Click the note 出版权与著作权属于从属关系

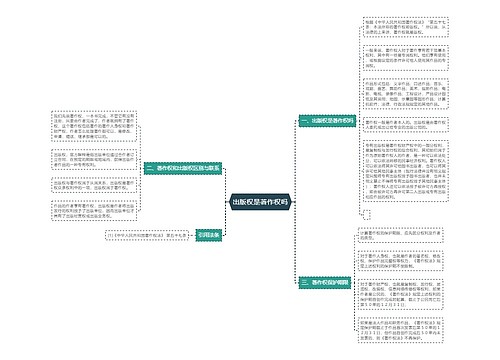click(94, 185)
